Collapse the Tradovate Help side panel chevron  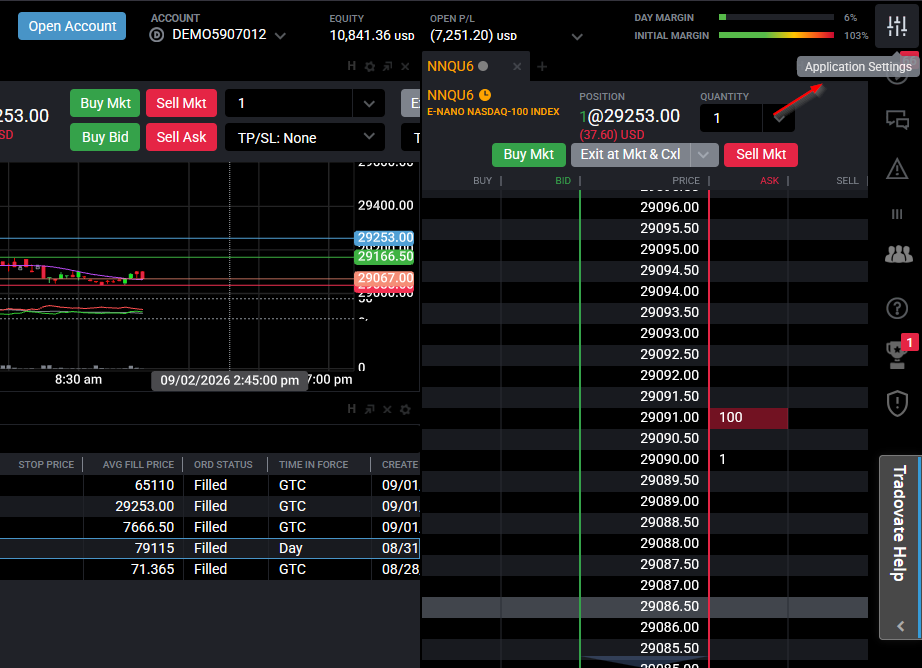pyautogui.click(x=900, y=626)
